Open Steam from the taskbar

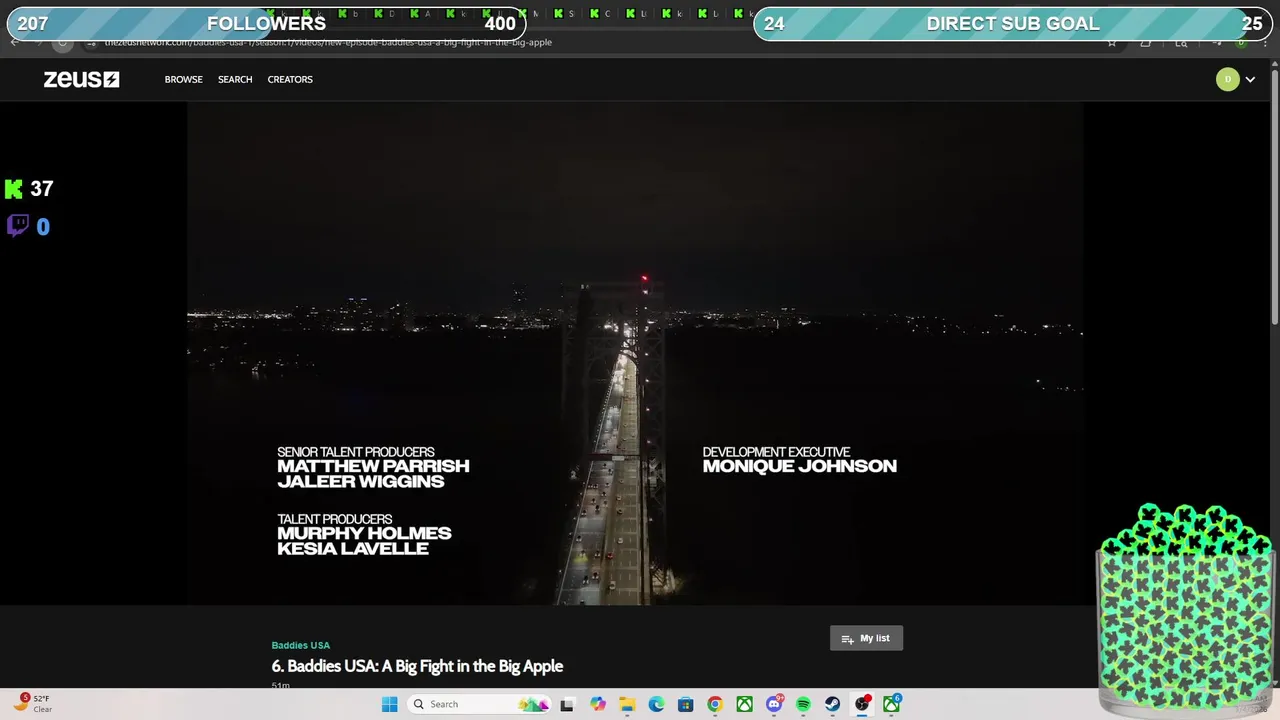(x=832, y=704)
